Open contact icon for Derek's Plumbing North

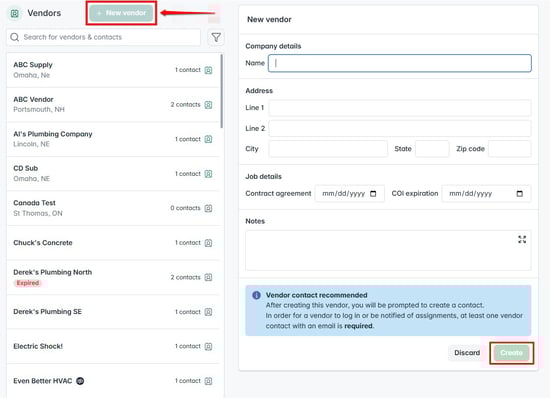click(208, 277)
